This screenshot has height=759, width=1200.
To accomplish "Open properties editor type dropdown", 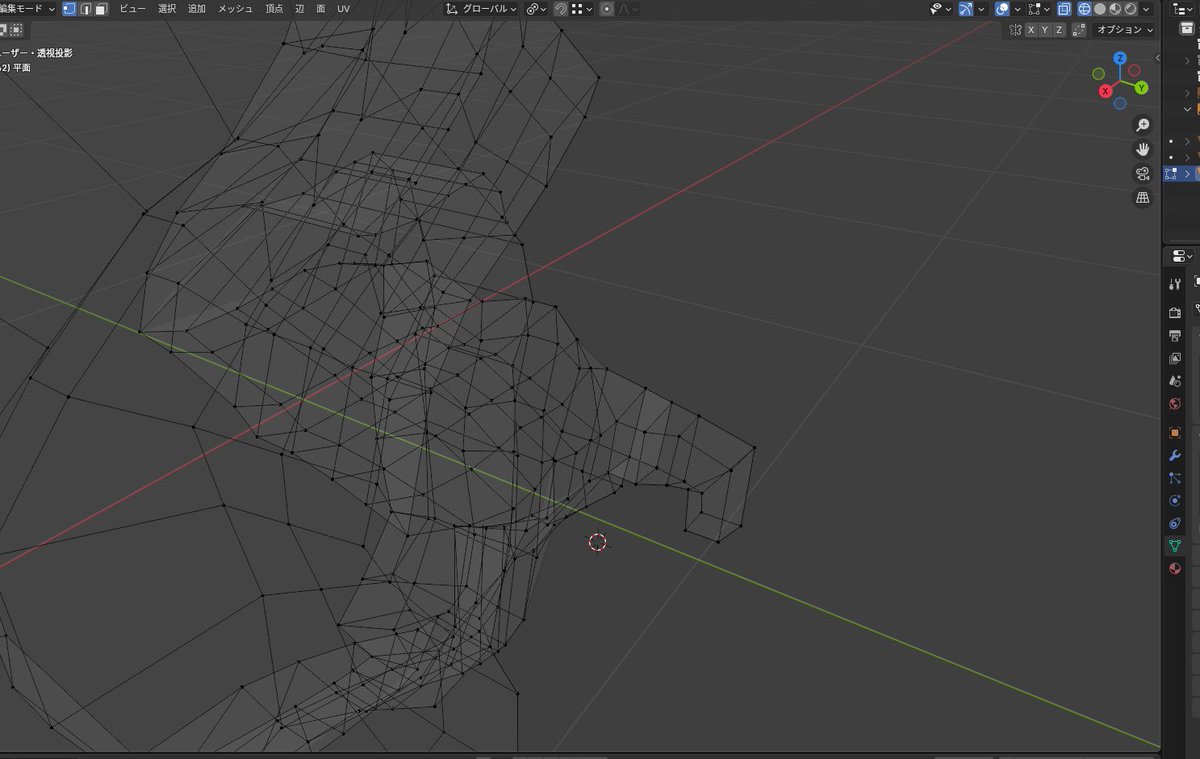I will coord(1181,257).
